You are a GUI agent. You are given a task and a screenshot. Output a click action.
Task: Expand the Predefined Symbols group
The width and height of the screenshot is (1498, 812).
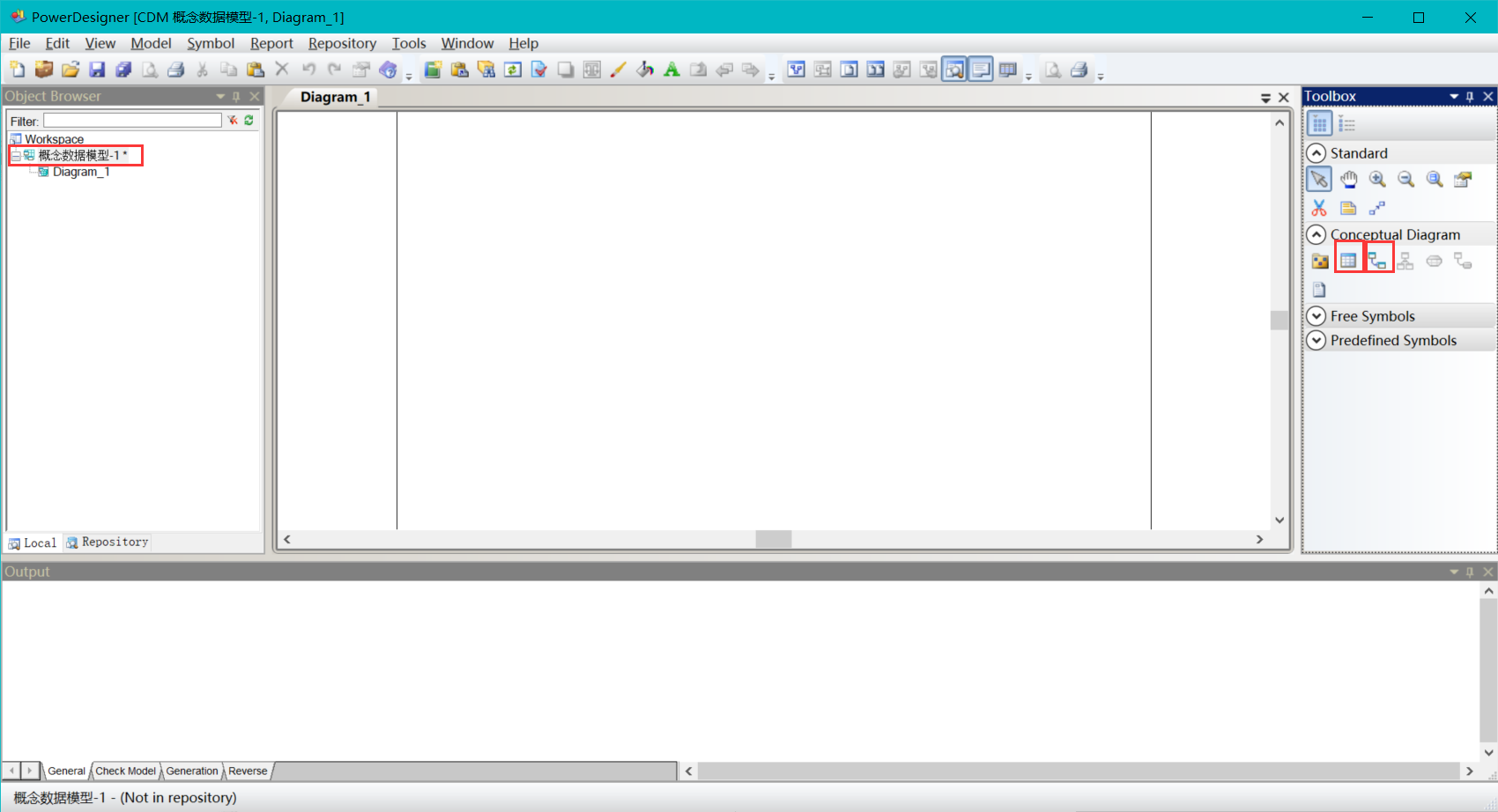[1316, 340]
